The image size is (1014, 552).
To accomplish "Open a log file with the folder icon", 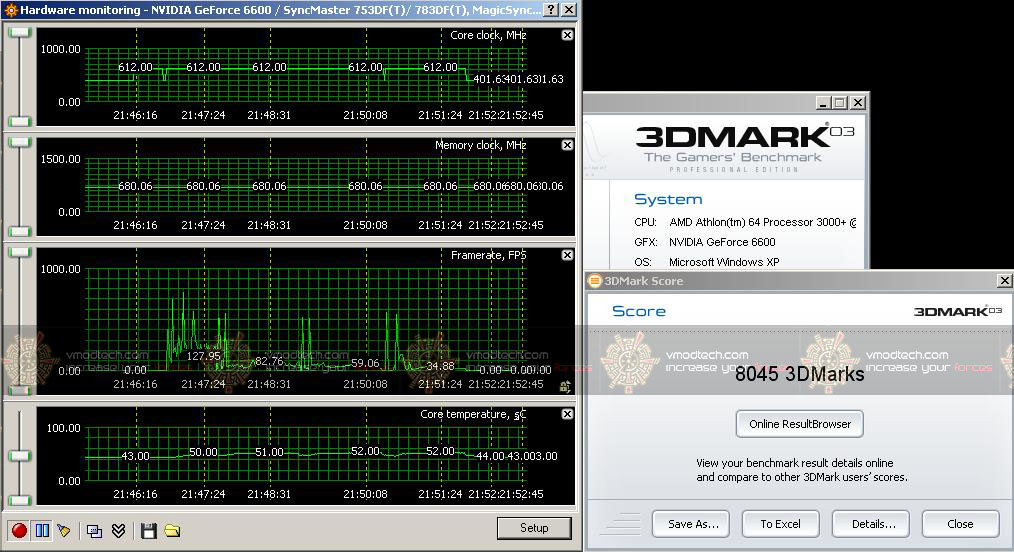I will coord(172,531).
